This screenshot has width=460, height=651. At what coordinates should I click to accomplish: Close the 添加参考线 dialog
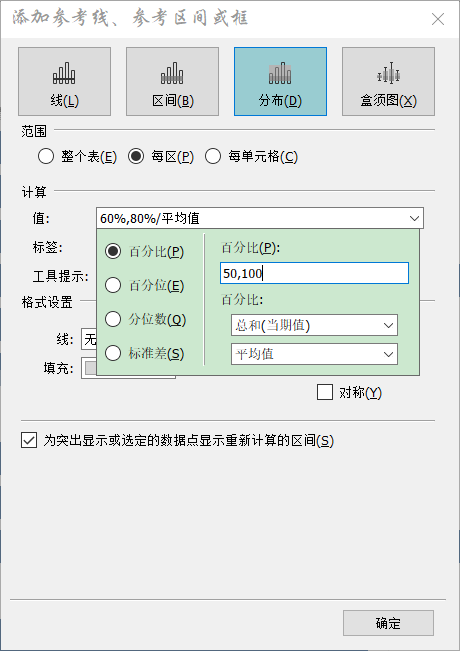(438, 19)
